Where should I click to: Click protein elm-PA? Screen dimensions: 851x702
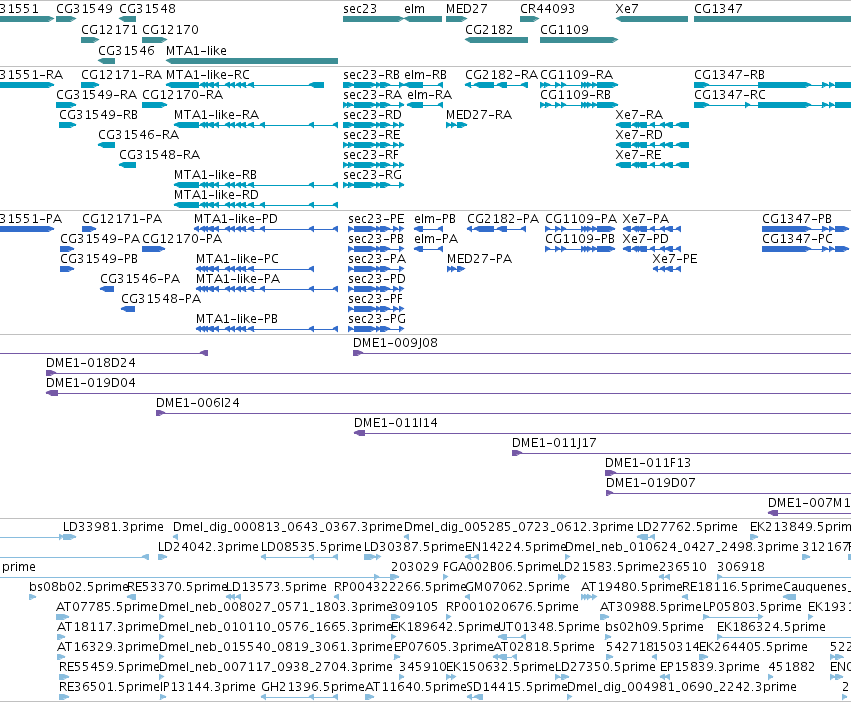pos(428,249)
